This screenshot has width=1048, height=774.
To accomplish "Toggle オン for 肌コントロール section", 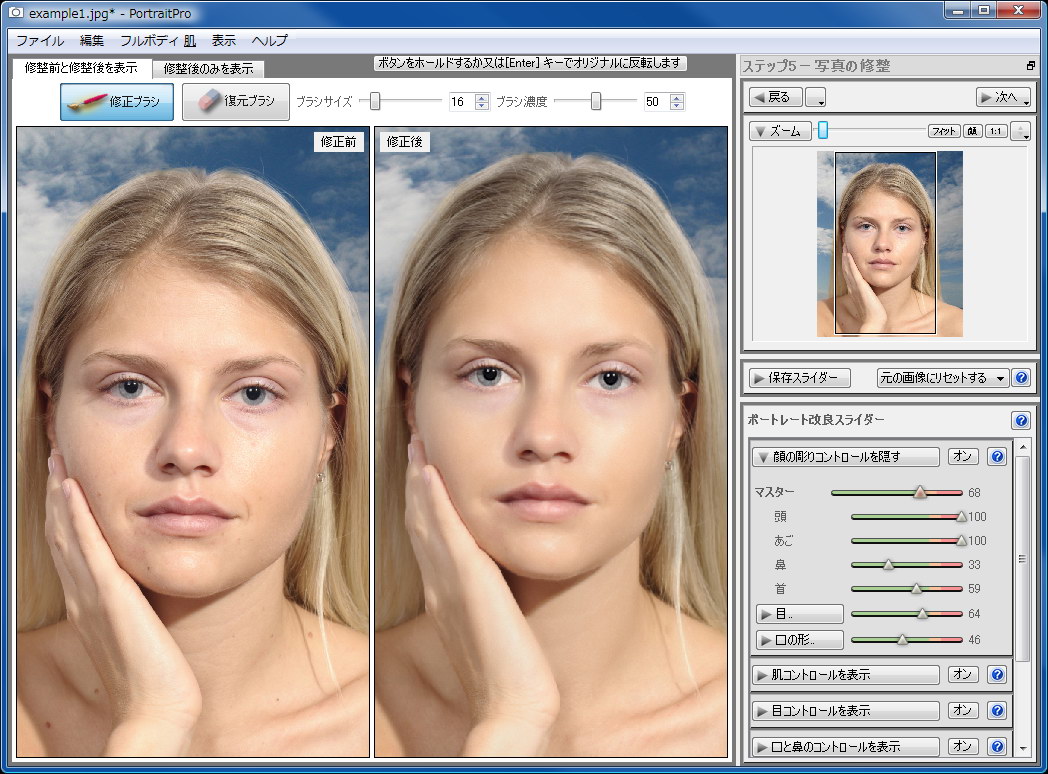I will [x=963, y=674].
